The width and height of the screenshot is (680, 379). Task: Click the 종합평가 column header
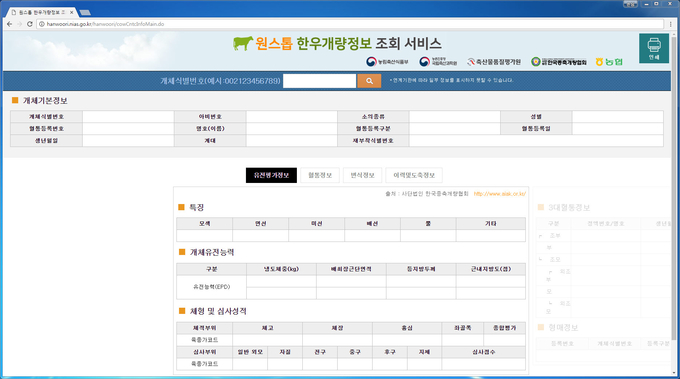click(505, 328)
